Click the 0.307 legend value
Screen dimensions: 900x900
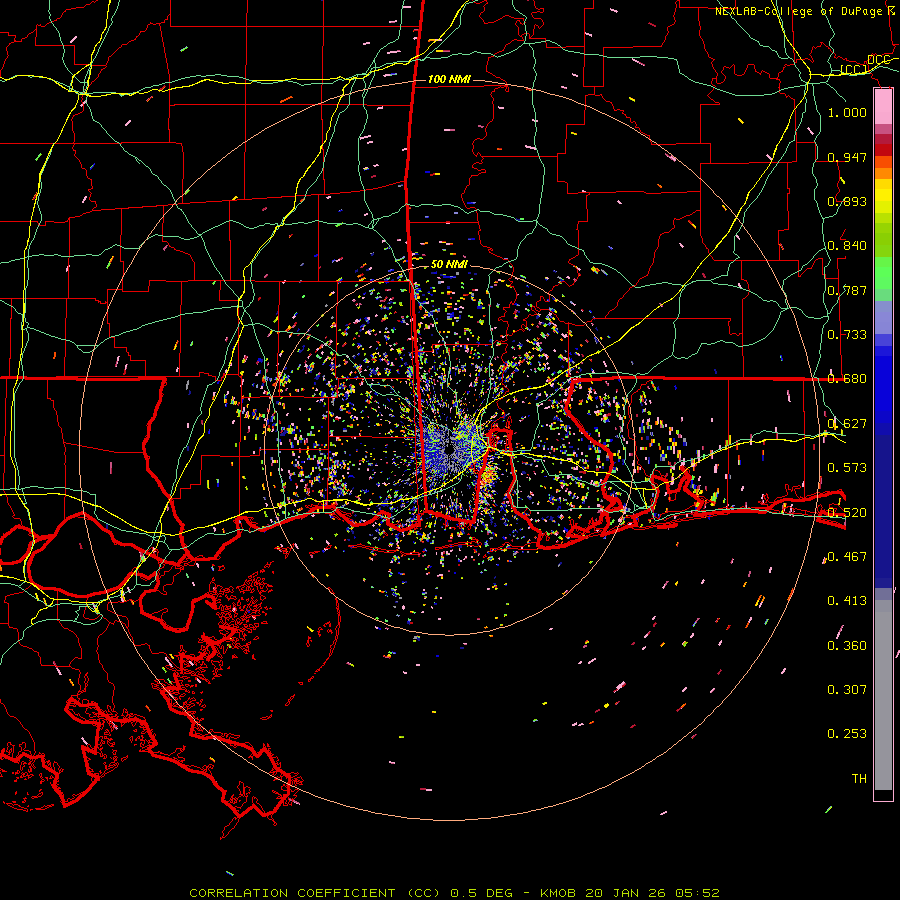tap(847, 690)
